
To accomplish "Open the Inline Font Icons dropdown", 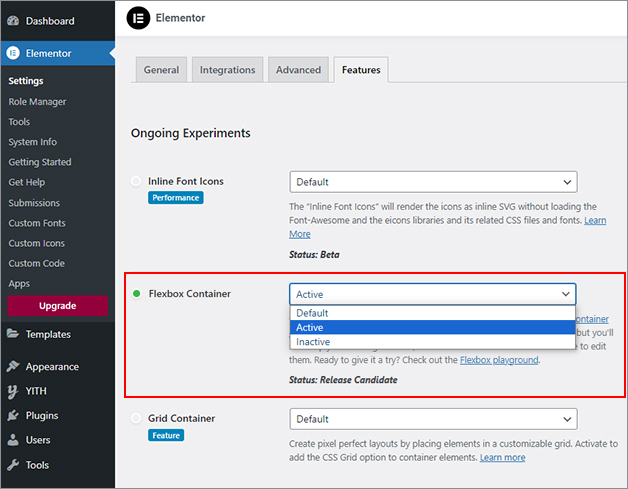I will click(433, 182).
